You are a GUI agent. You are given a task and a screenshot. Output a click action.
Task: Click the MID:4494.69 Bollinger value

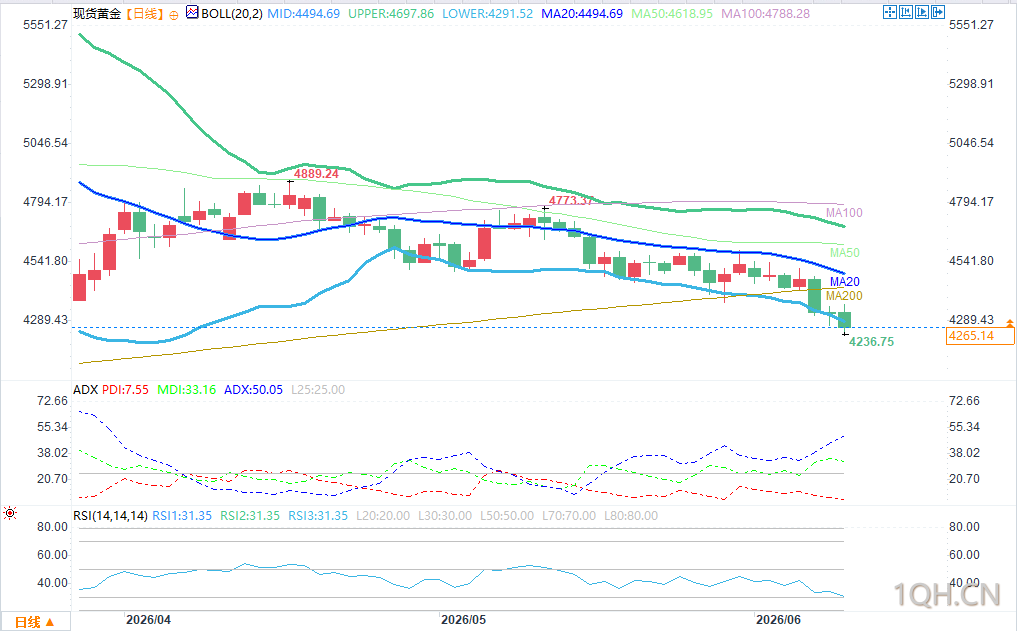(x=304, y=14)
